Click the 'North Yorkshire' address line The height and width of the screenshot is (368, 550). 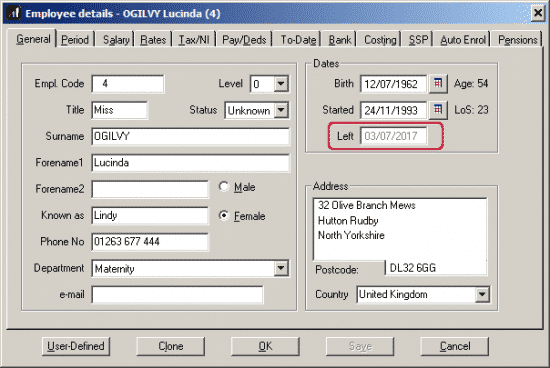click(351, 235)
